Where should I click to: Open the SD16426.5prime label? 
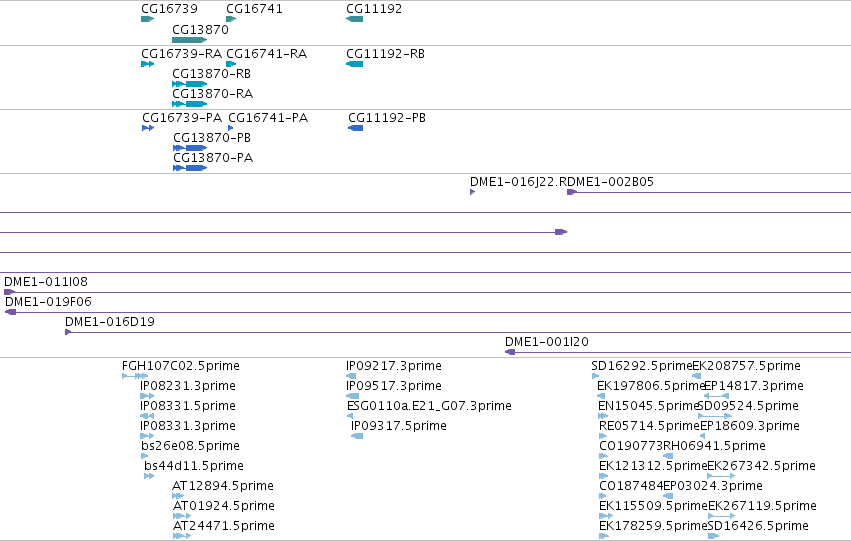(758, 526)
